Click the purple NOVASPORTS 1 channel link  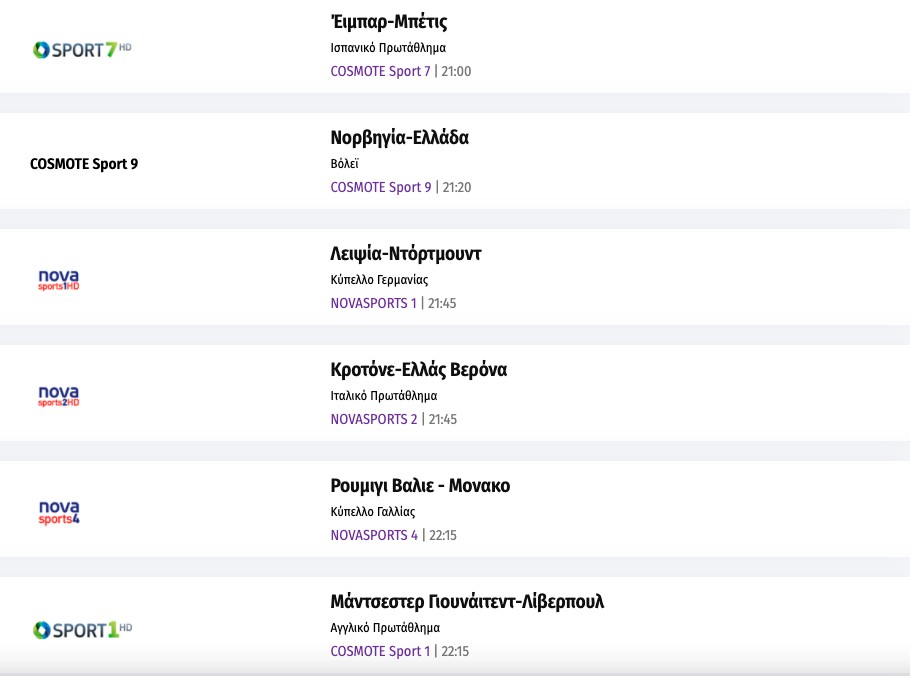point(373,303)
